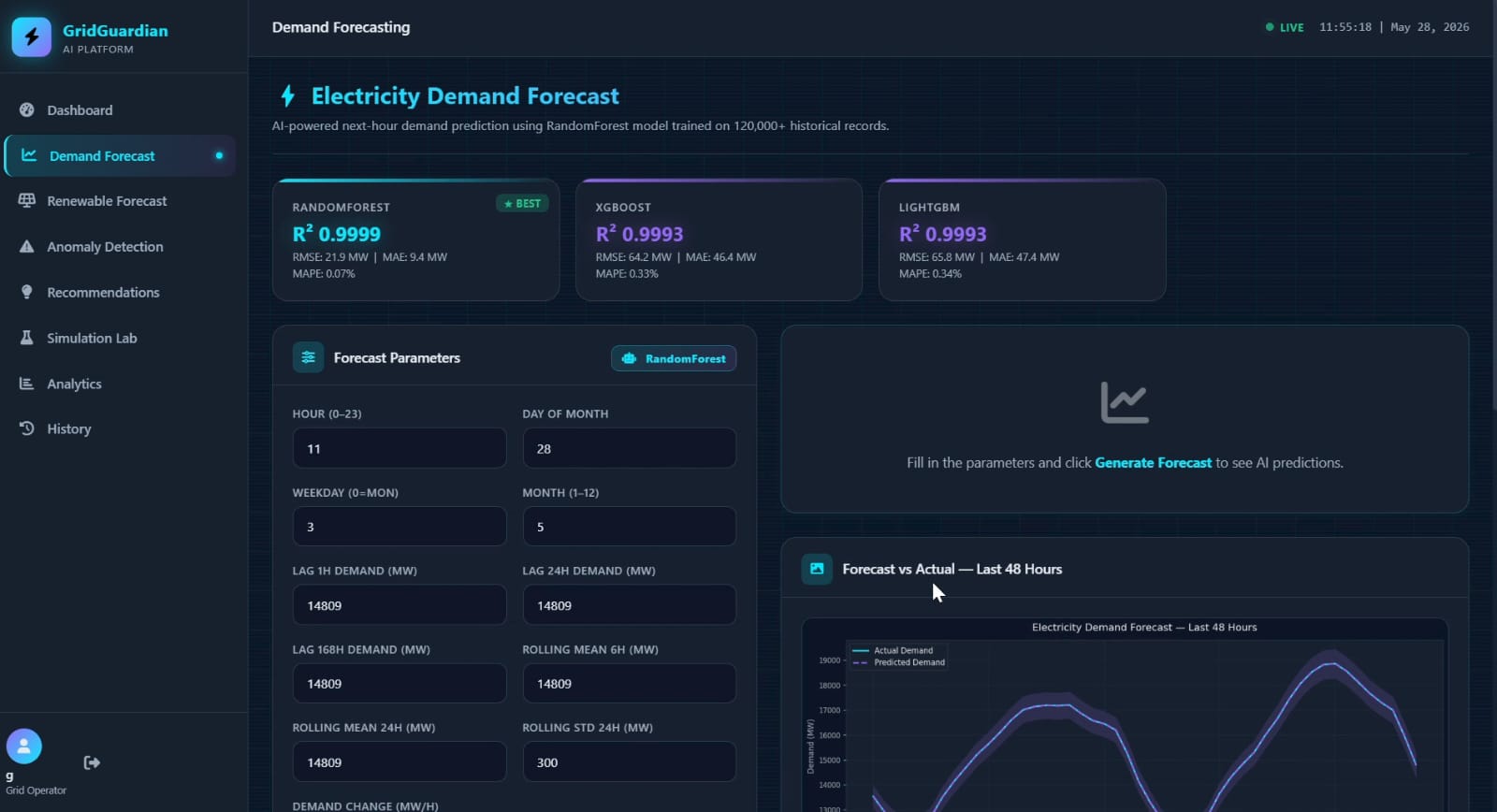
Task: Click the logout arrow icon
Action: 92,762
